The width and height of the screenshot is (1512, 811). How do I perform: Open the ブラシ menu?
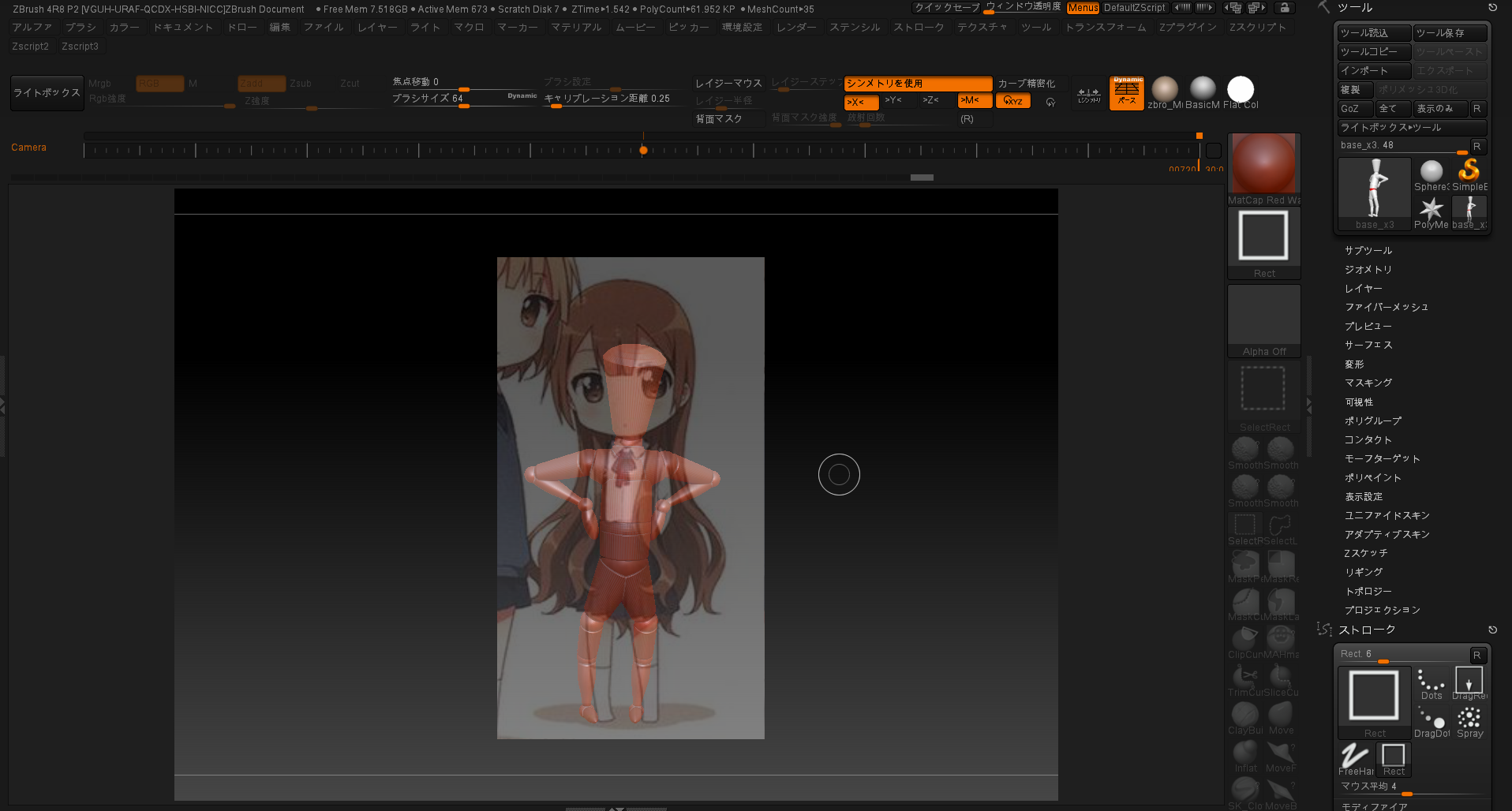(x=80, y=27)
